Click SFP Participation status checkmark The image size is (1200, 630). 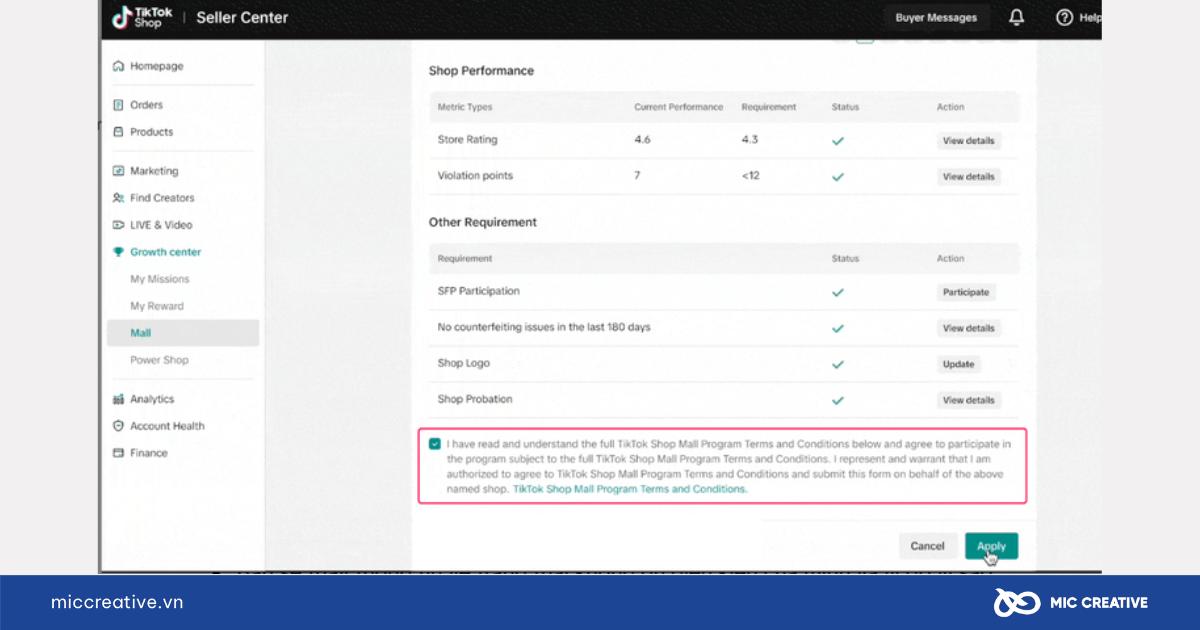(838, 293)
